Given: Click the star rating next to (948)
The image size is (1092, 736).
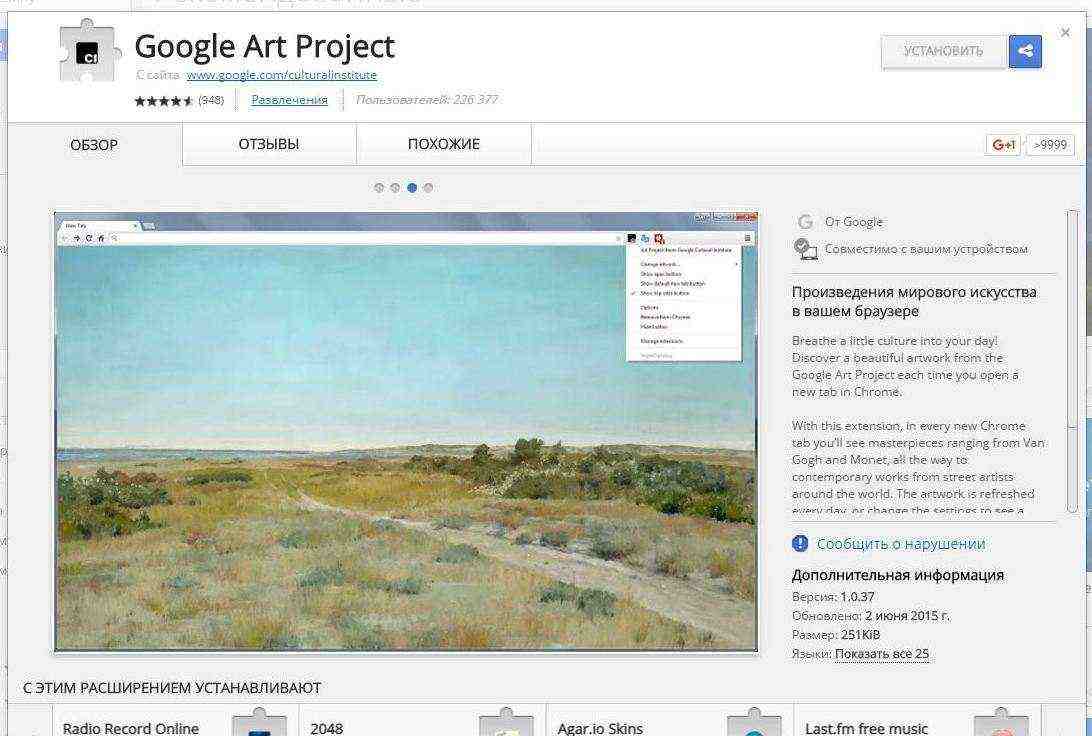Looking at the screenshot, I should tap(164, 100).
